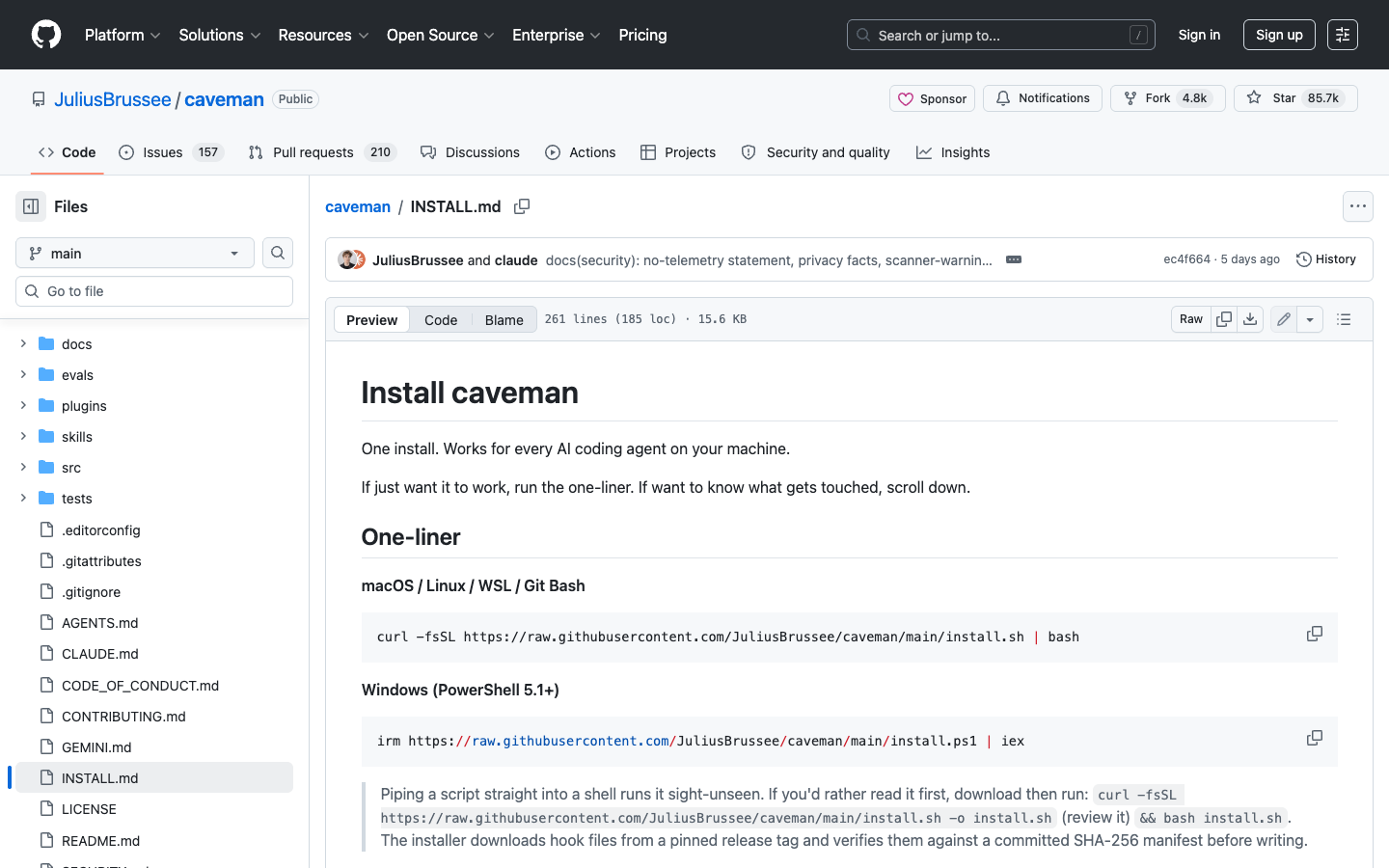The height and width of the screenshot is (868, 1389).
Task: Open the GitHub homepage logo
Action: click(46, 35)
